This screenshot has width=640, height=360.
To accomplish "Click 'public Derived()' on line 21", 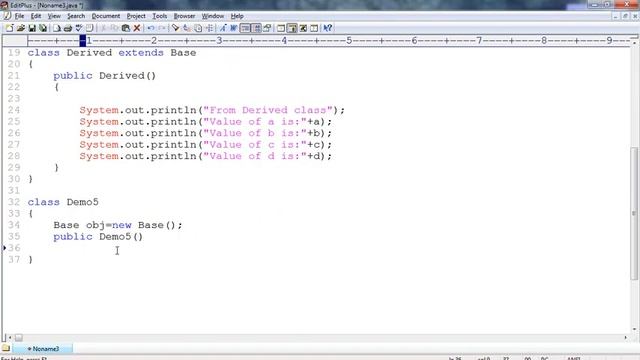I will pyautogui.click(x=104, y=76).
